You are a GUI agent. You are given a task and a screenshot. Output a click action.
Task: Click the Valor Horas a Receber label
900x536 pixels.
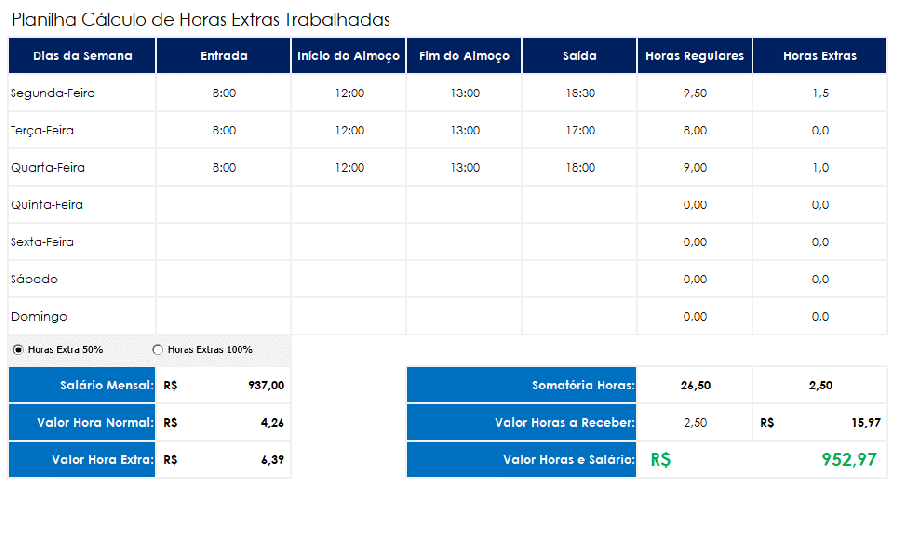[522, 422]
